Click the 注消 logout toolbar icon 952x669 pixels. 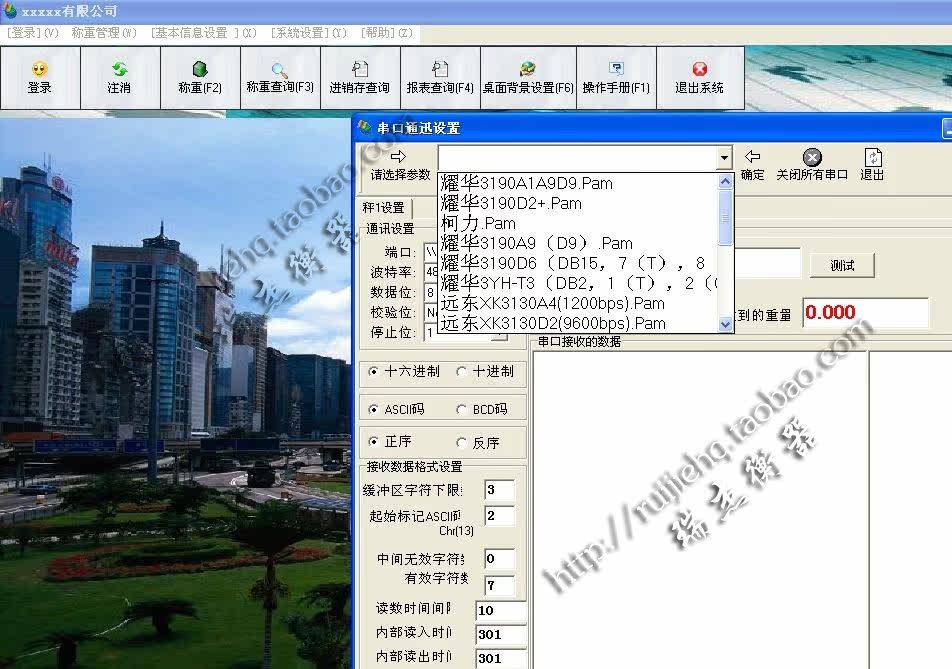click(x=119, y=77)
